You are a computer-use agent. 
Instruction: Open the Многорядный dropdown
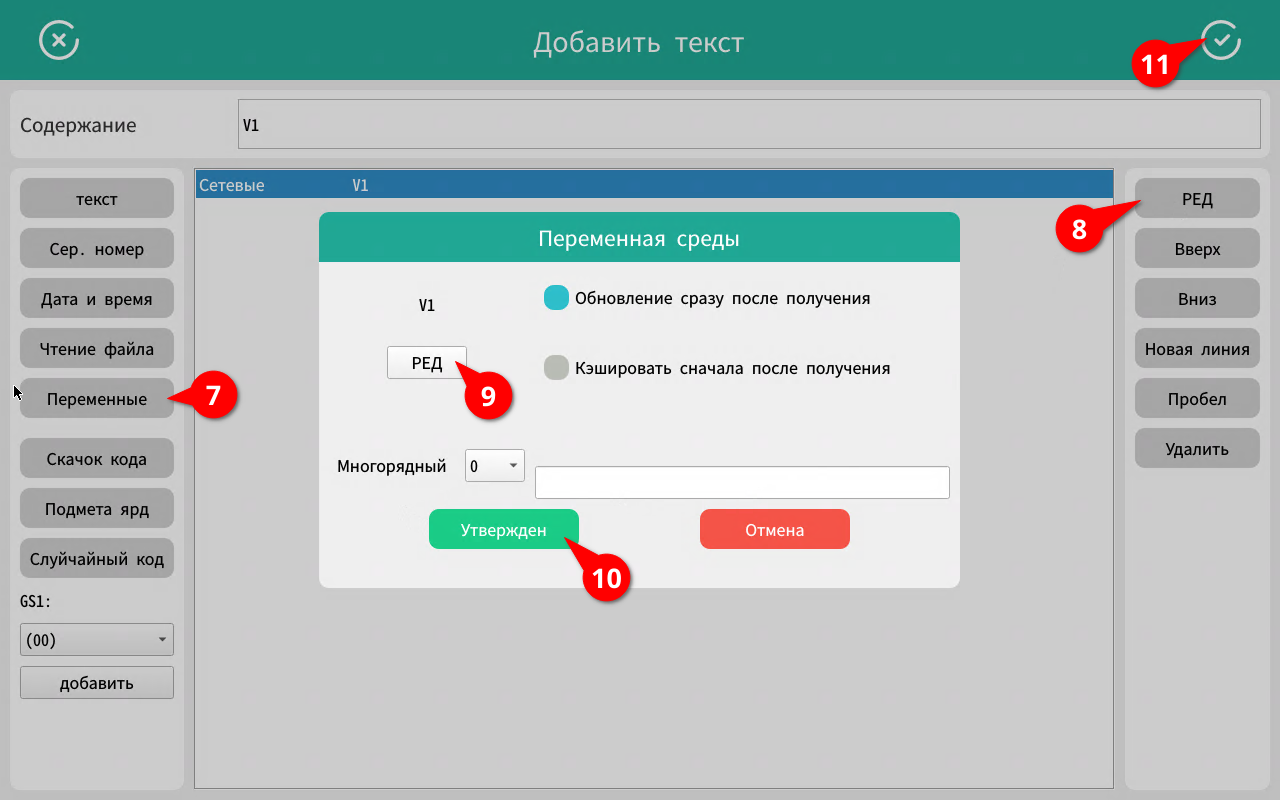point(495,466)
